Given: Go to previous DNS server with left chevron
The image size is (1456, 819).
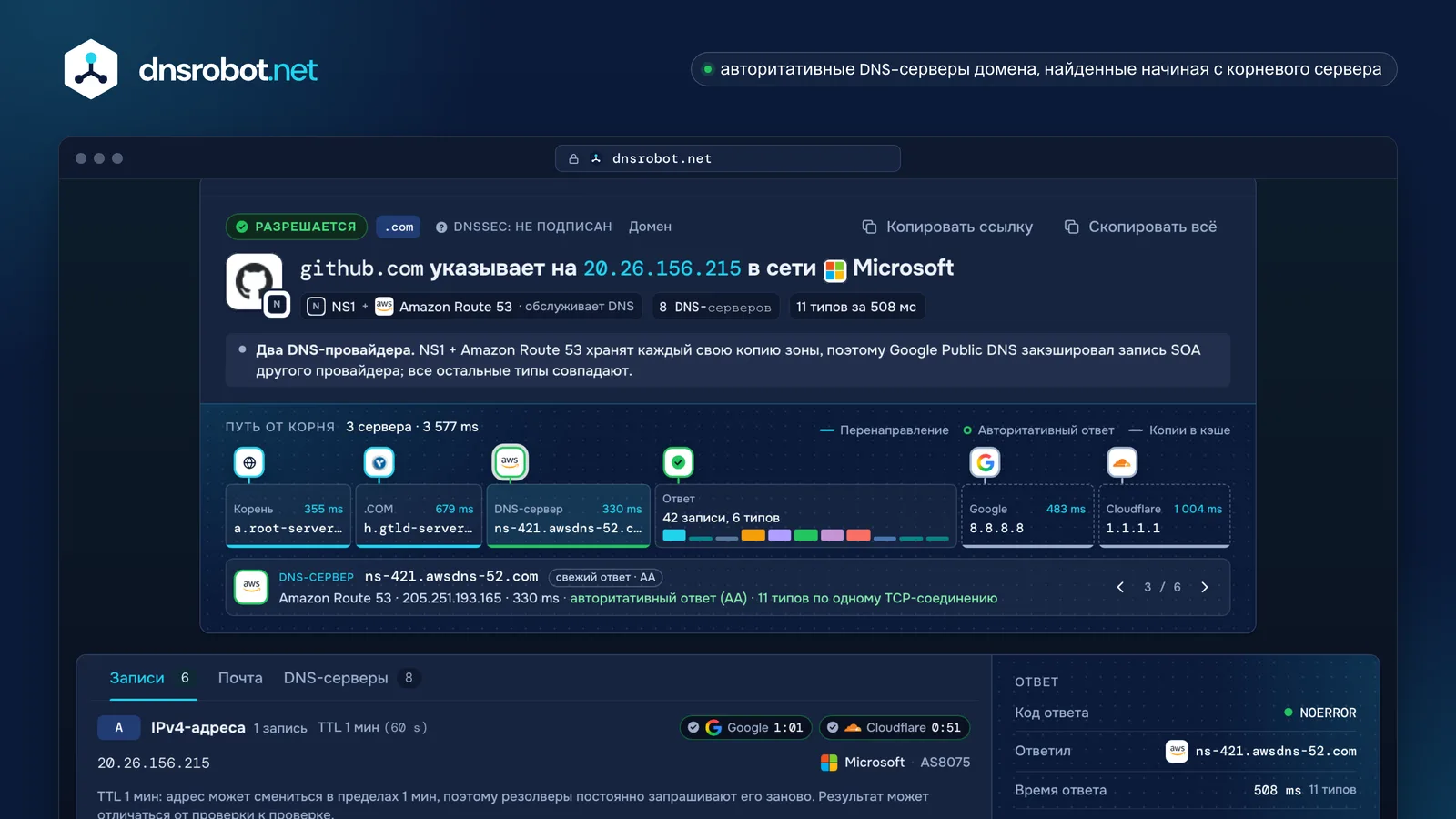Looking at the screenshot, I should pos(1120,587).
